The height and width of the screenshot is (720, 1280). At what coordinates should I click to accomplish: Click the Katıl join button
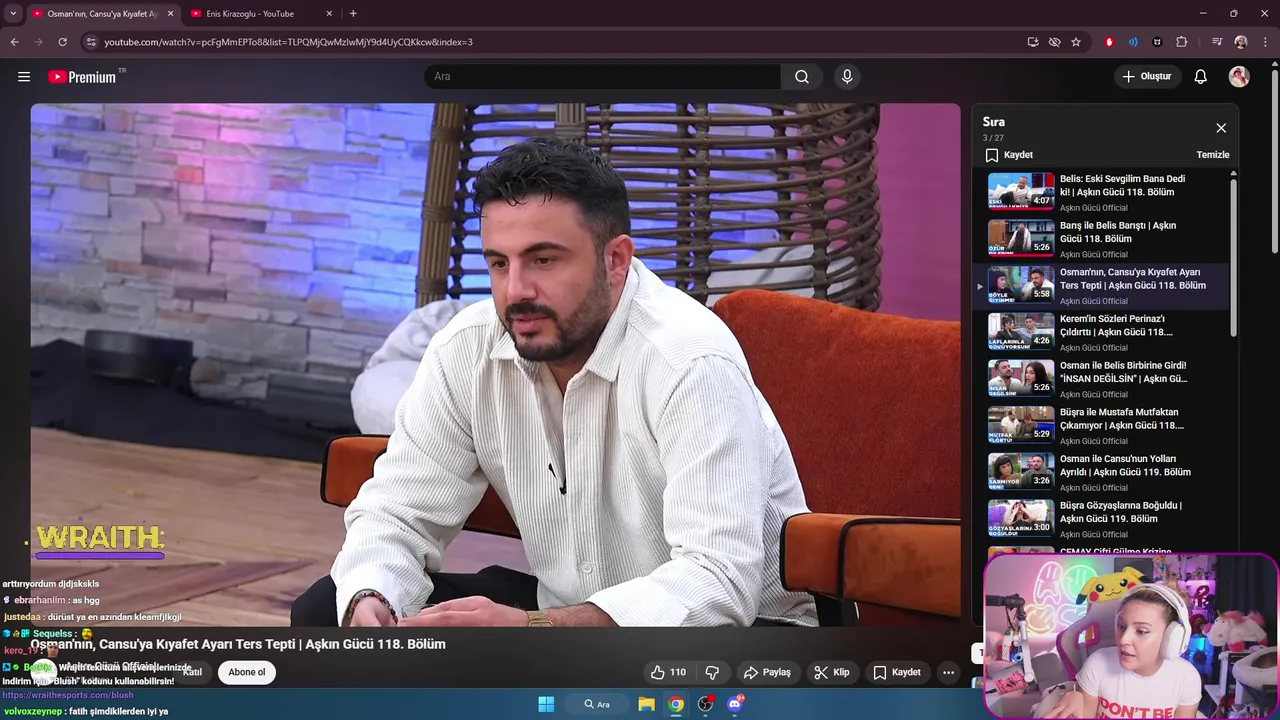click(192, 672)
